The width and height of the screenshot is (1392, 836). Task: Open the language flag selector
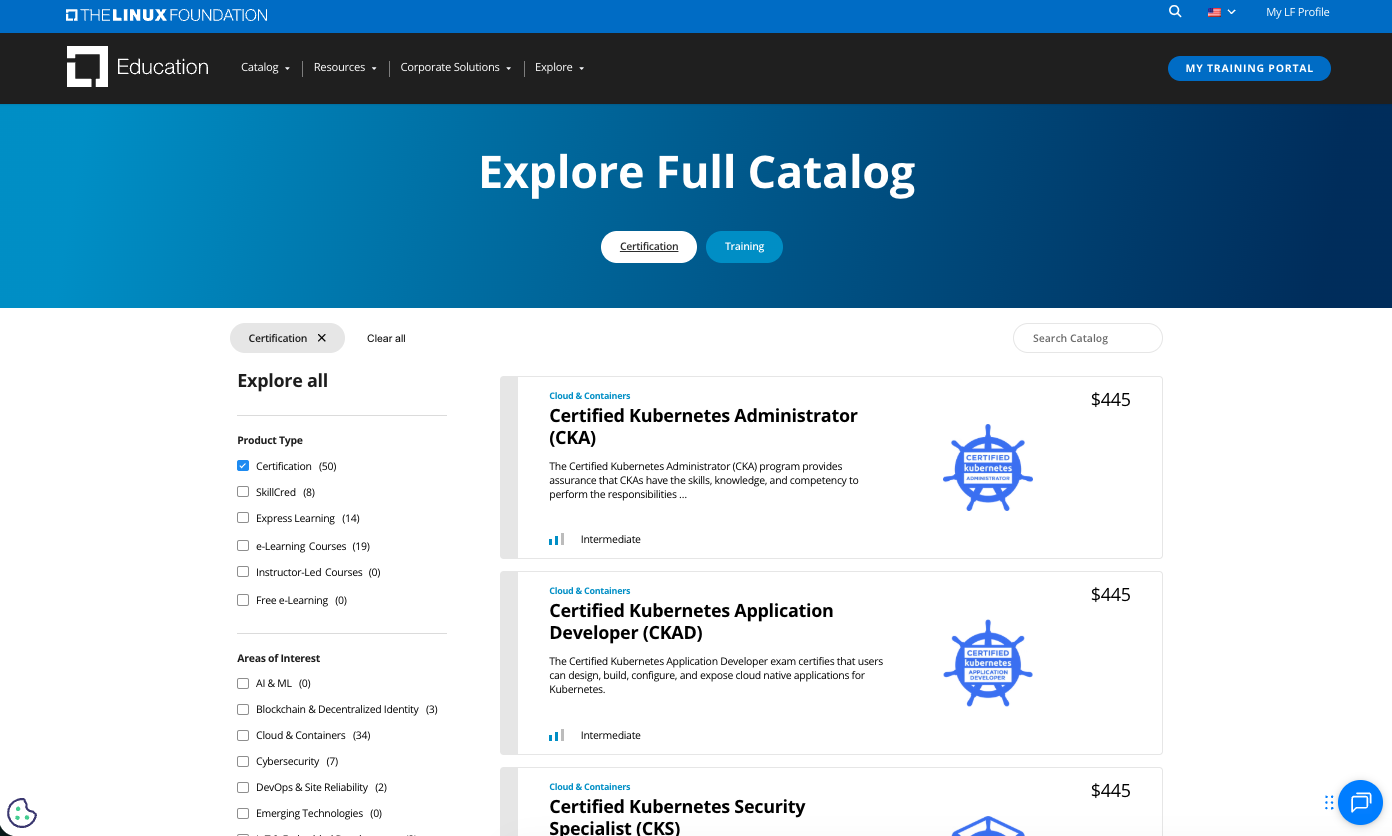tap(1221, 12)
